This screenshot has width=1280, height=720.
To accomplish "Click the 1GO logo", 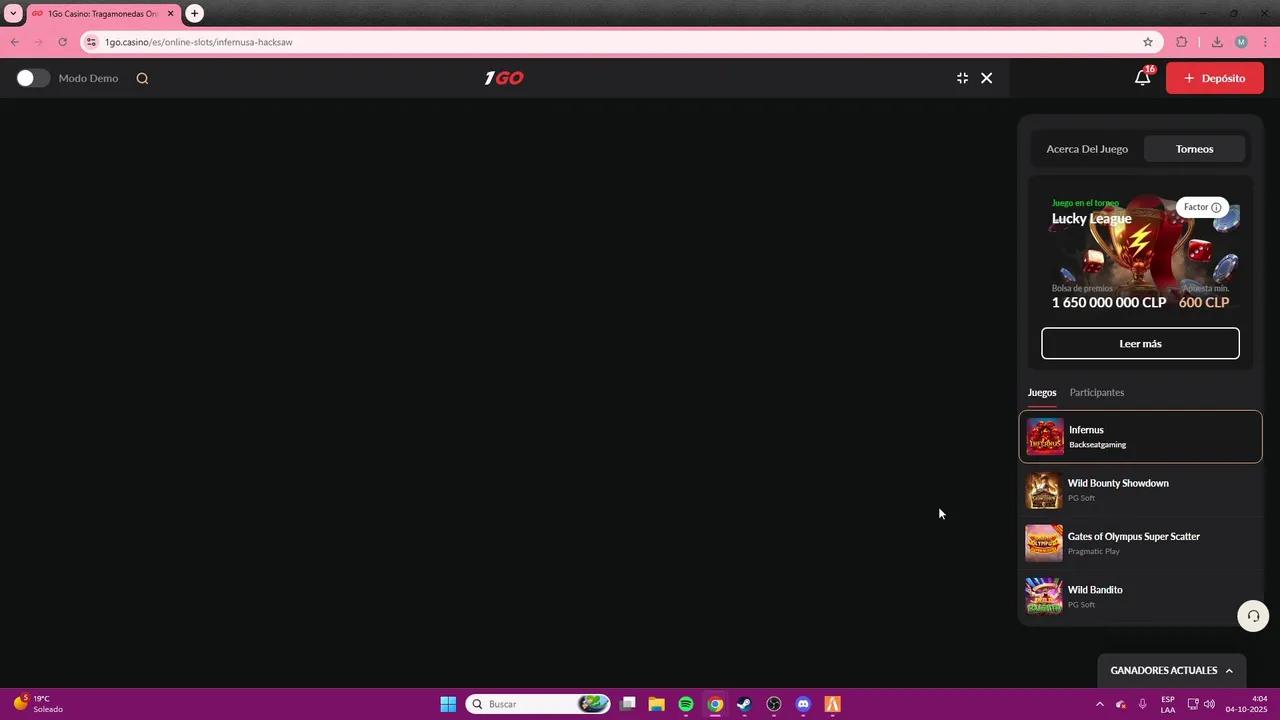I will (504, 78).
